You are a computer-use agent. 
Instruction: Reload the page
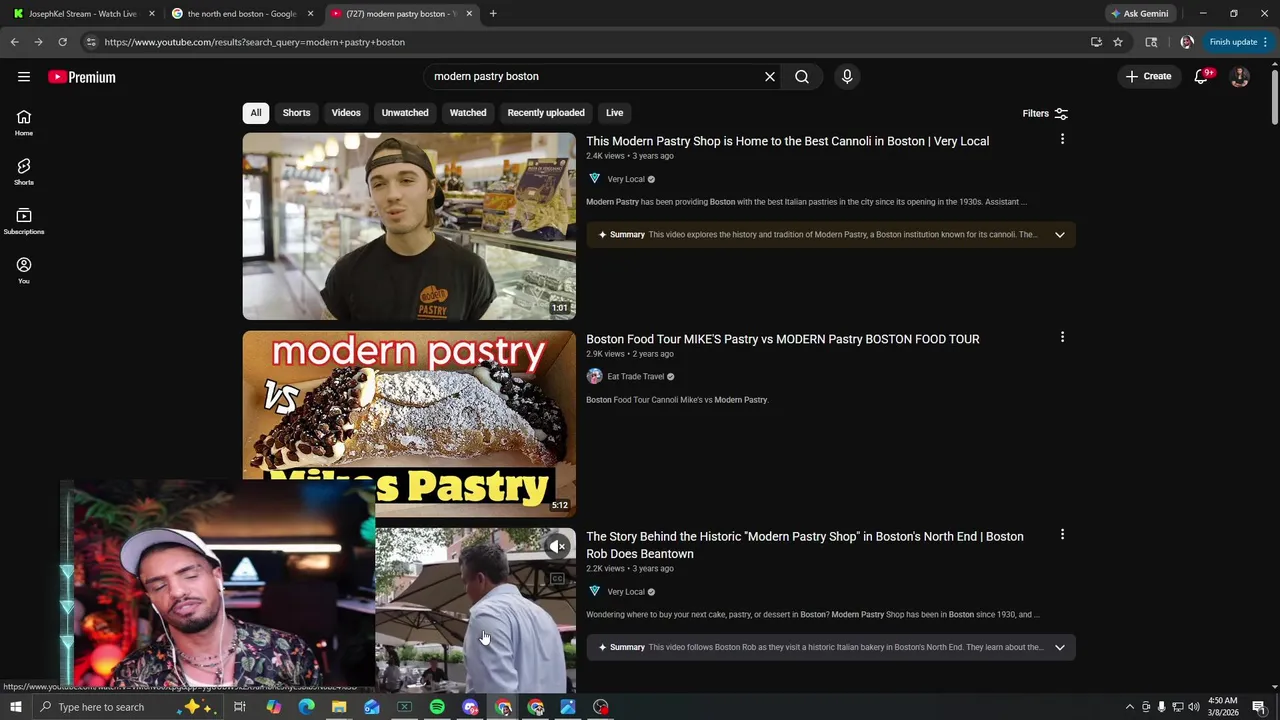[62, 42]
